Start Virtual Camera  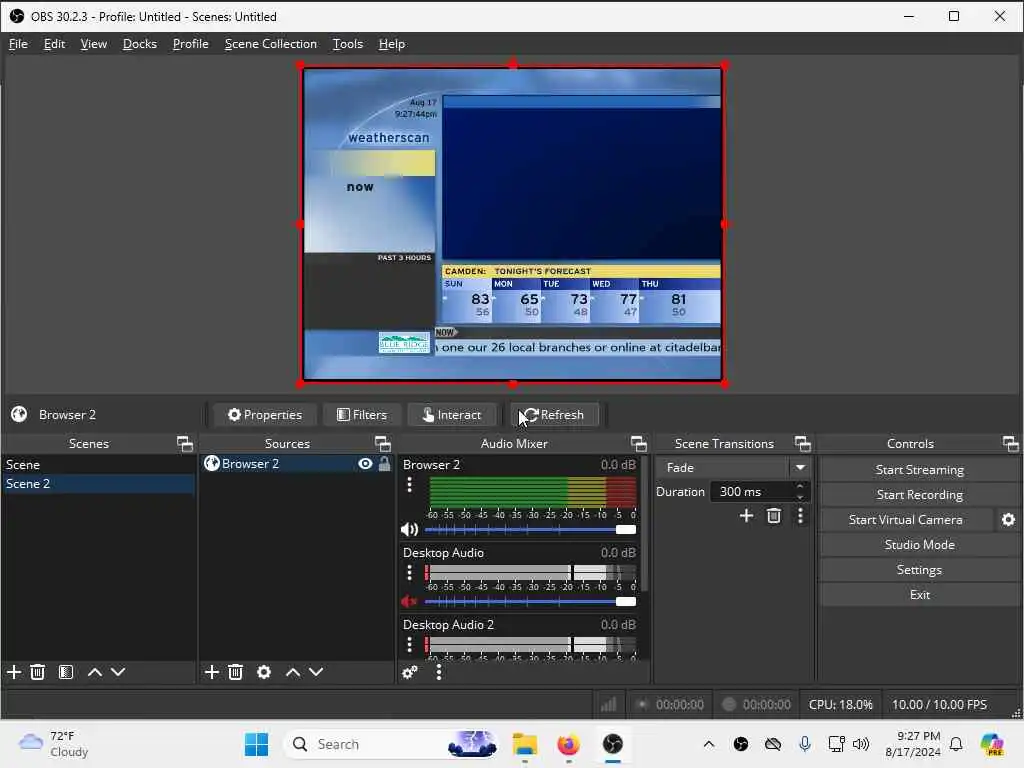tap(906, 520)
